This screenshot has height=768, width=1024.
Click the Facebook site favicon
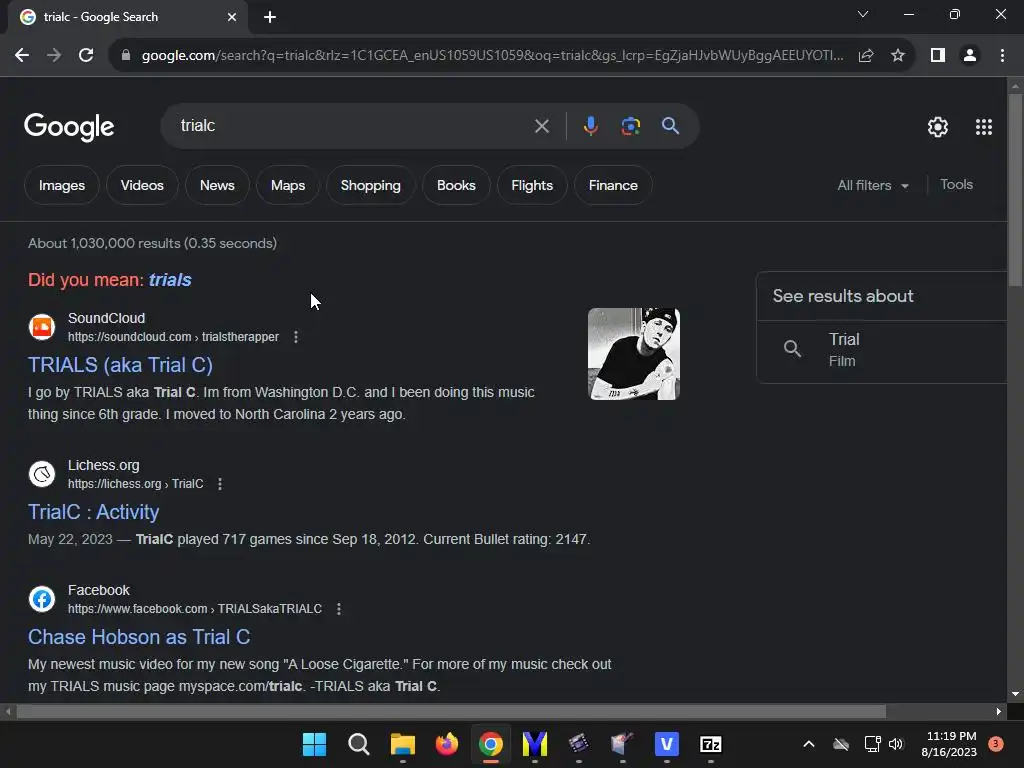(42, 599)
